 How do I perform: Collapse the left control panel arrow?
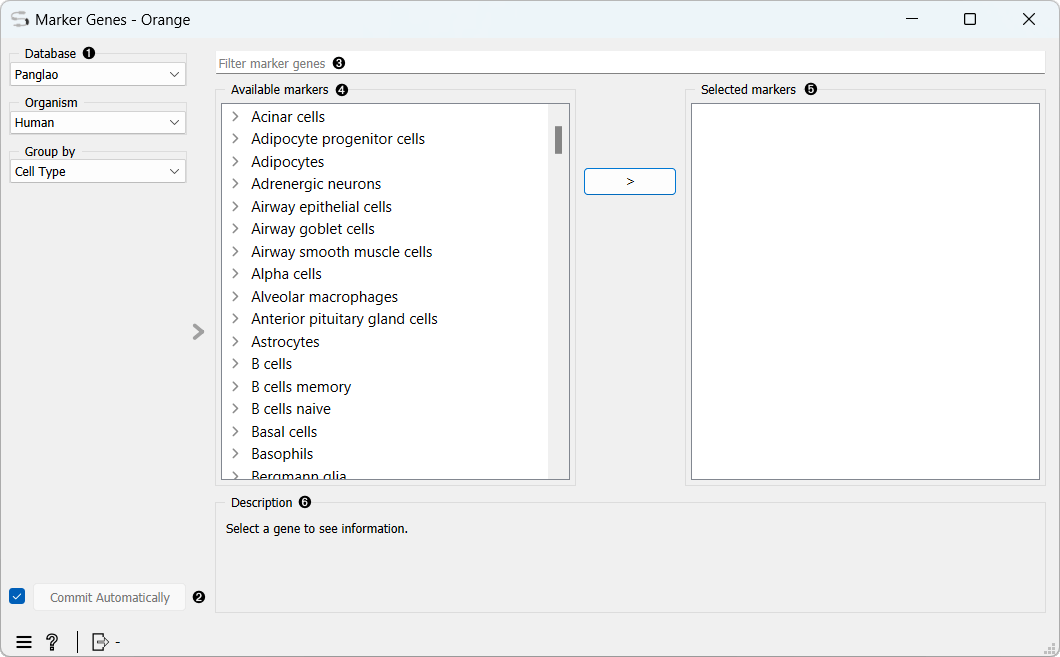pyautogui.click(x=198, y=331)
